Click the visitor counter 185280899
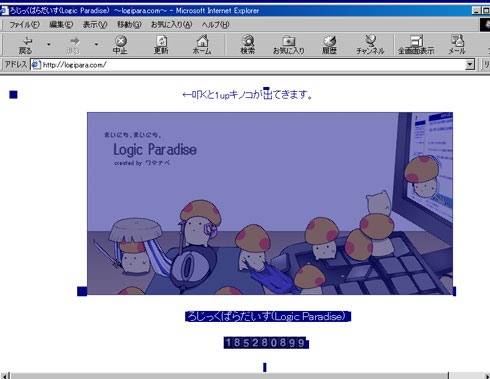490x379 pixels. tap(266, 342)
